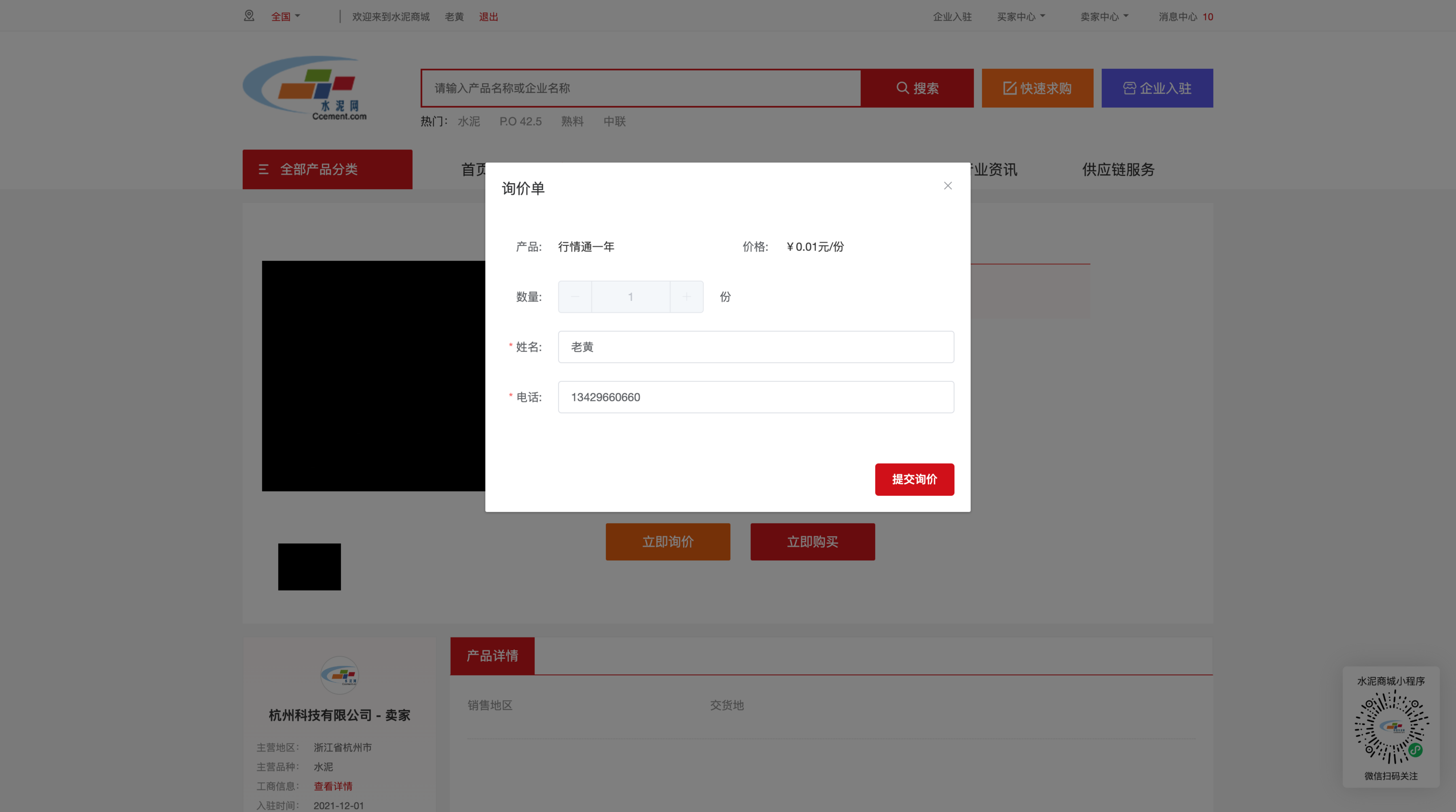Image resolution: width=1456 pixels, height=812 pixels.
Task: Decrease quantity with the minus stepper
Action: click(x=575, y=297)
